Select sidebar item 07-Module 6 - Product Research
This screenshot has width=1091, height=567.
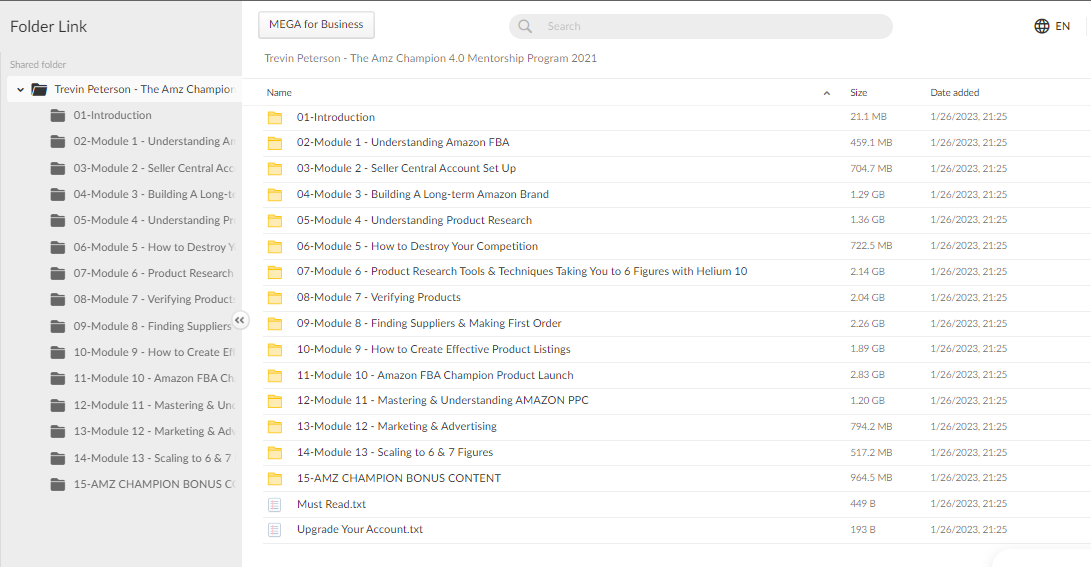click(x=153, y=273)
